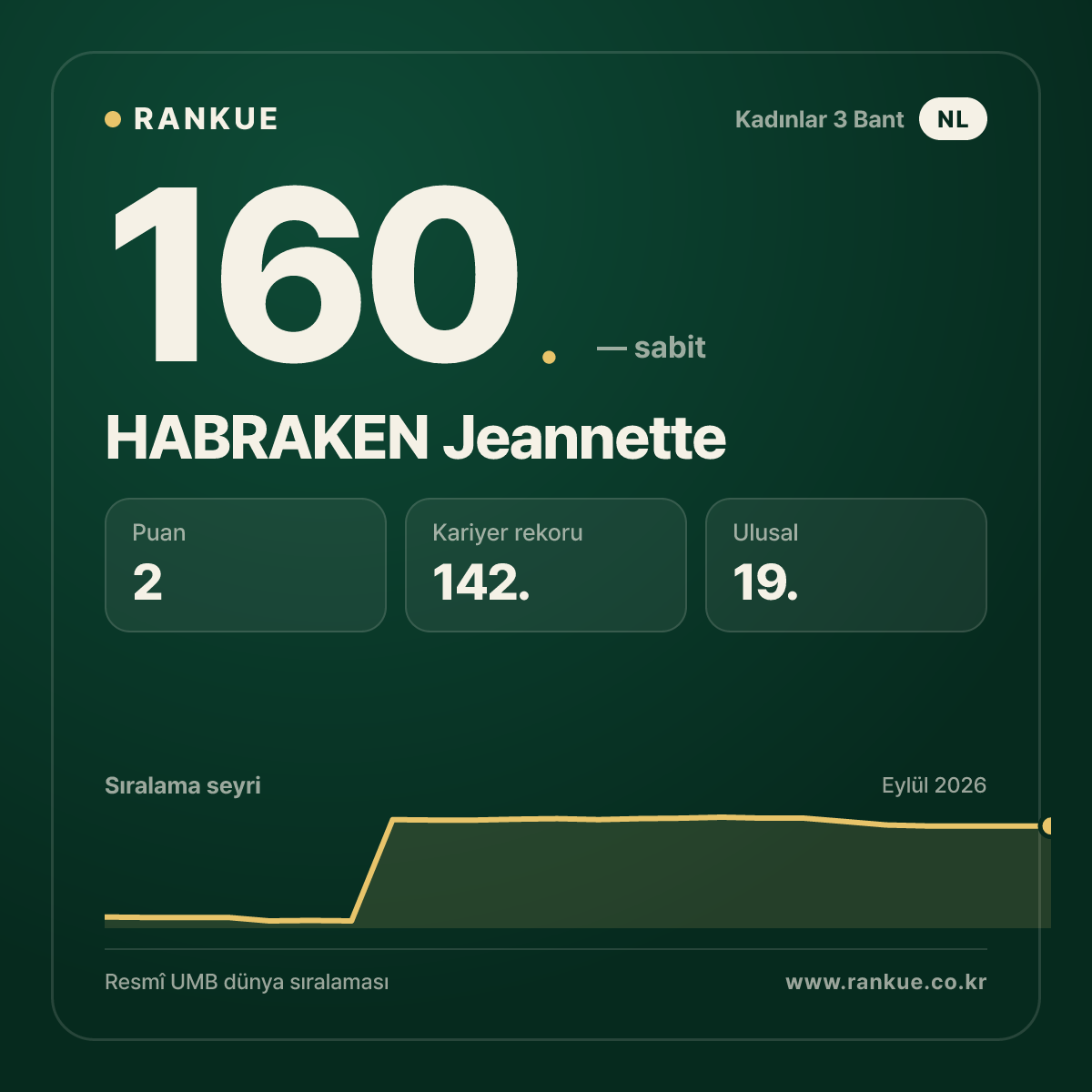This screenshot has height=1092, width=1092.
Task: Click the 'Resmî UMB dünya sıralaması' footer text
Action: (x=247, y=983)
